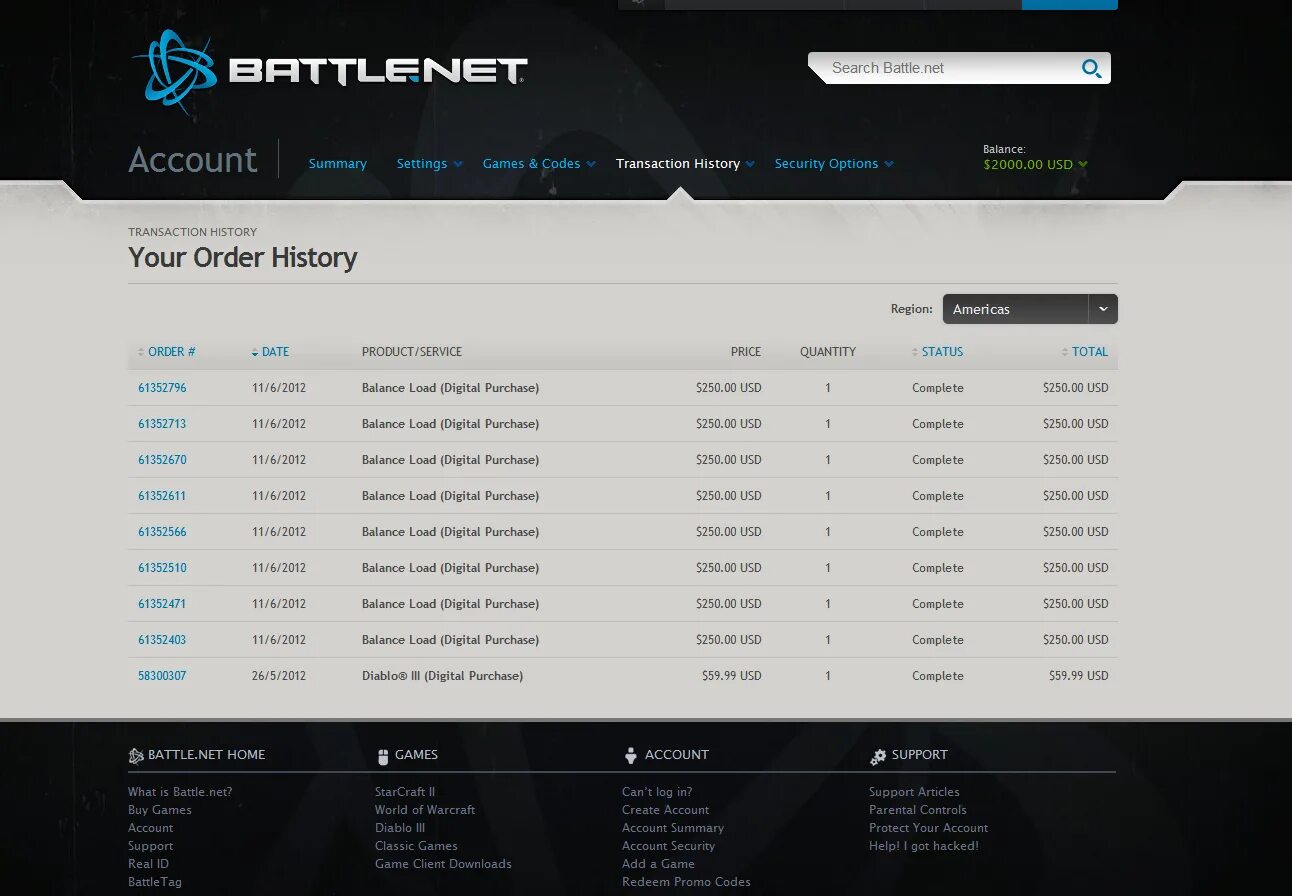Open Diablo III footer link
The image size is (1292, 896).
pos(400,828)
